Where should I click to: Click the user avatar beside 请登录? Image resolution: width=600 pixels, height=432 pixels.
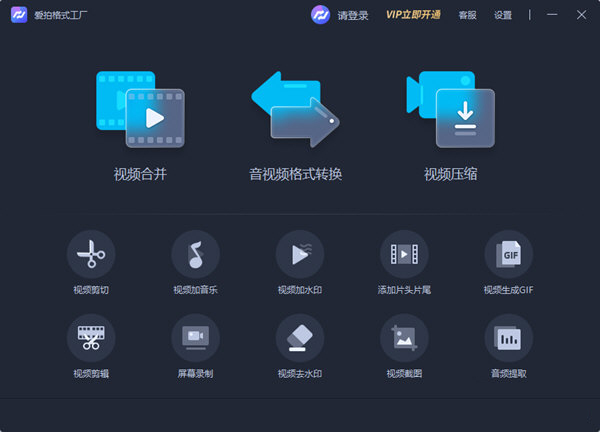click(321, 15)
